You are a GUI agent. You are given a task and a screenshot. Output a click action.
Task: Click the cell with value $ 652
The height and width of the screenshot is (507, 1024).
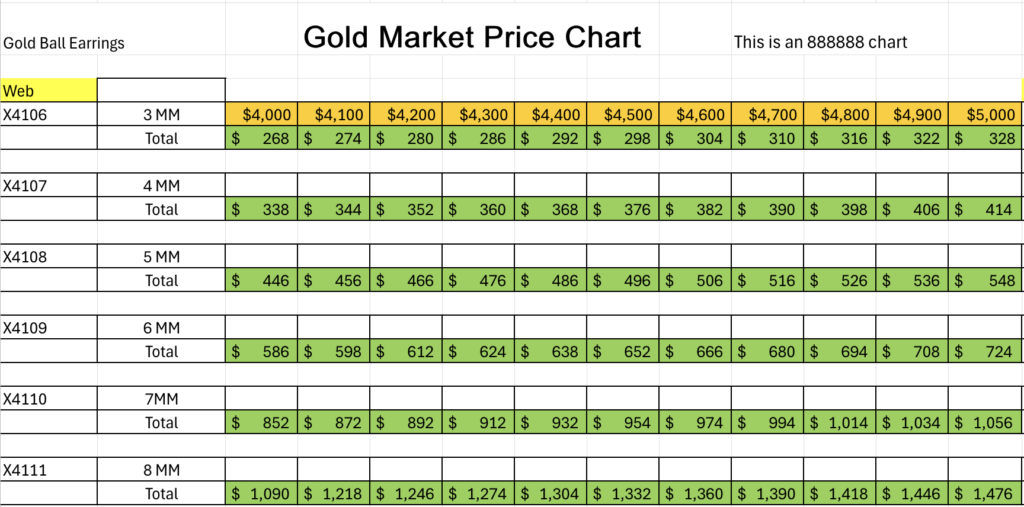click(622, 352)
